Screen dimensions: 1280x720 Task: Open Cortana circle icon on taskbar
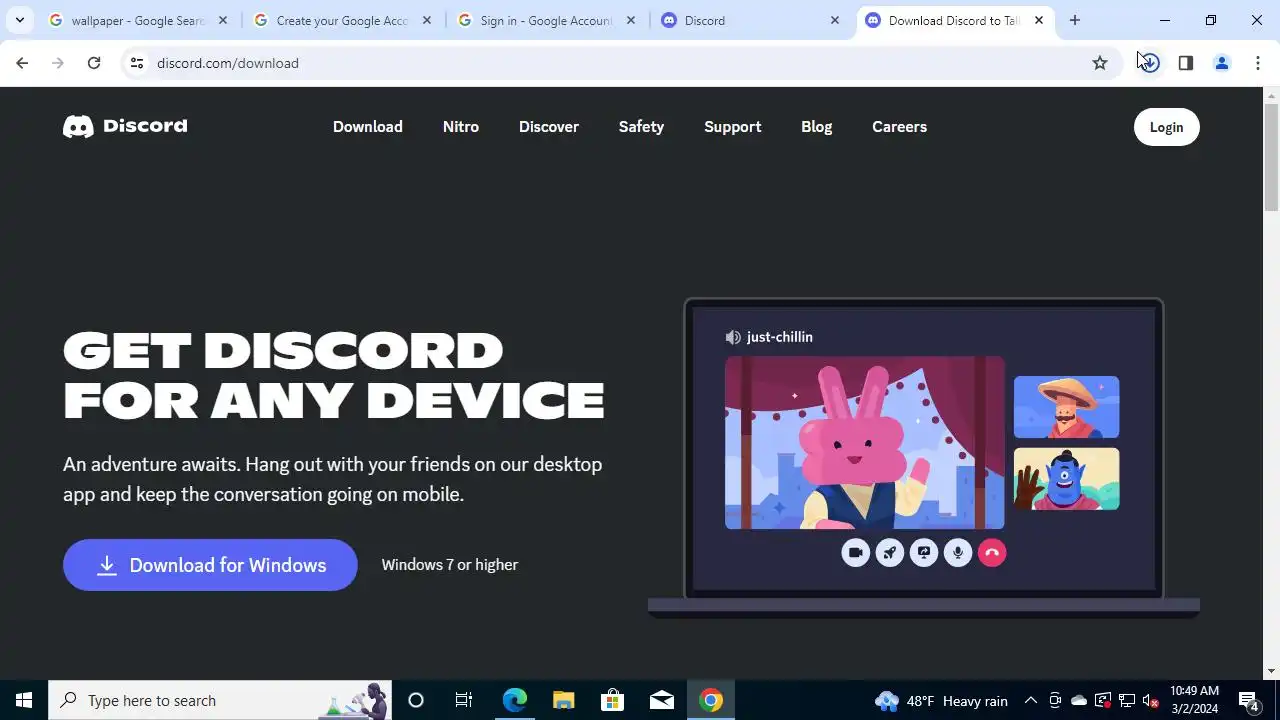click(x=416, y=700)
